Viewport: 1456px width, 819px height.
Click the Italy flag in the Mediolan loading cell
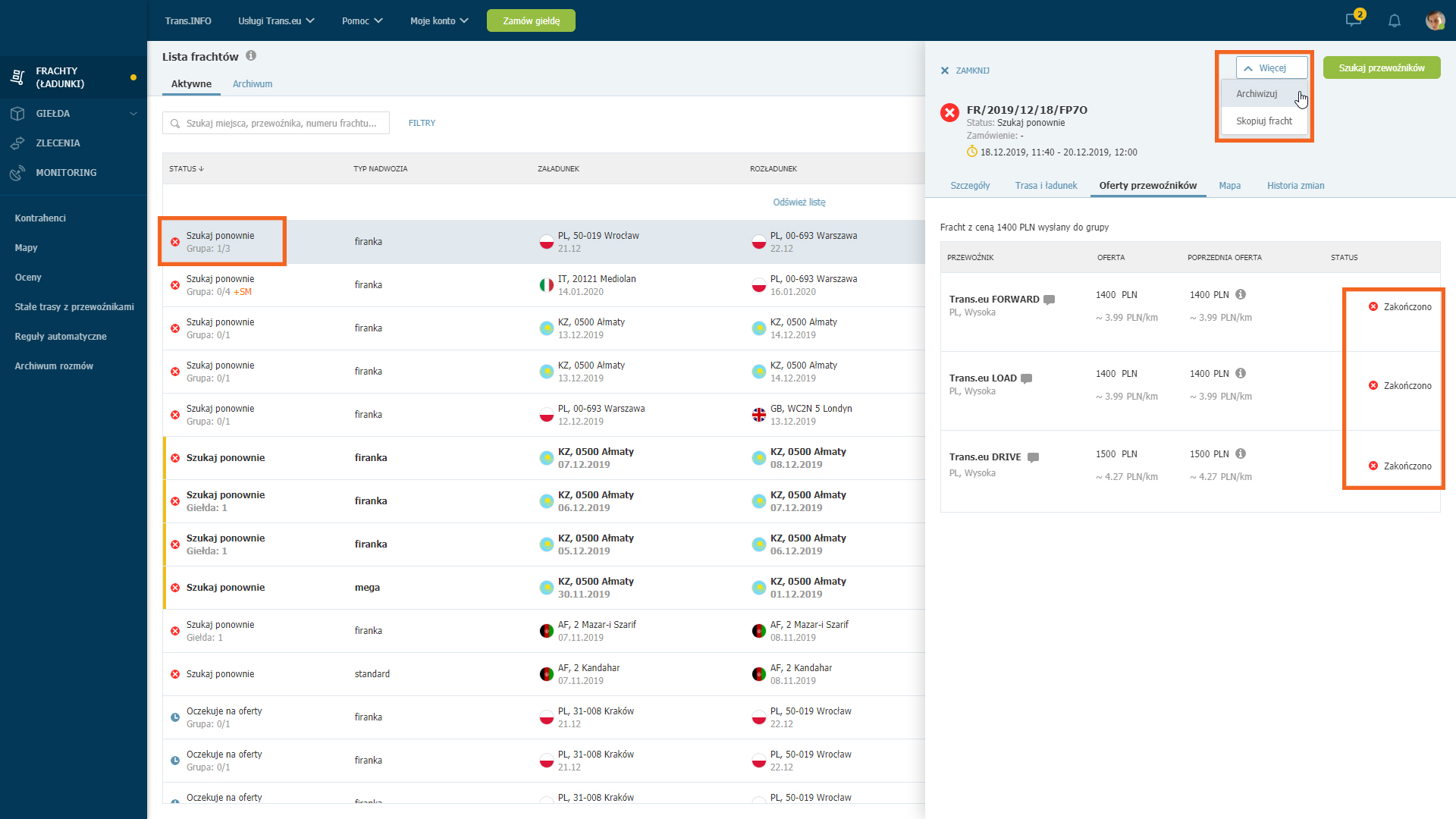click(x=546, y=285)
